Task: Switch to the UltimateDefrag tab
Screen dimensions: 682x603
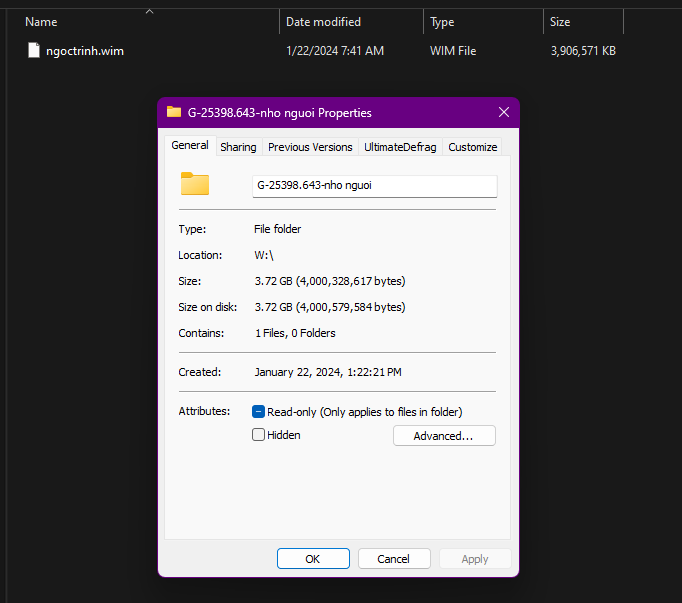Action: pyautogui.click(x=400, y=147)
